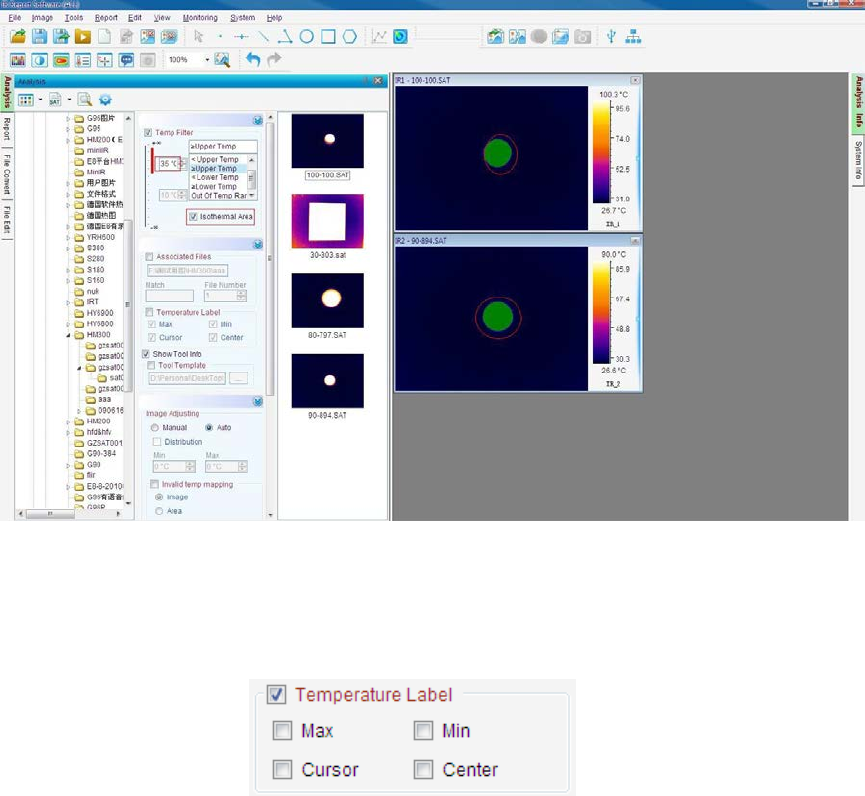Screen dimensions: 865x796
Task: Click the gear settings icon in Analysis panel
Action: [105, 100]
